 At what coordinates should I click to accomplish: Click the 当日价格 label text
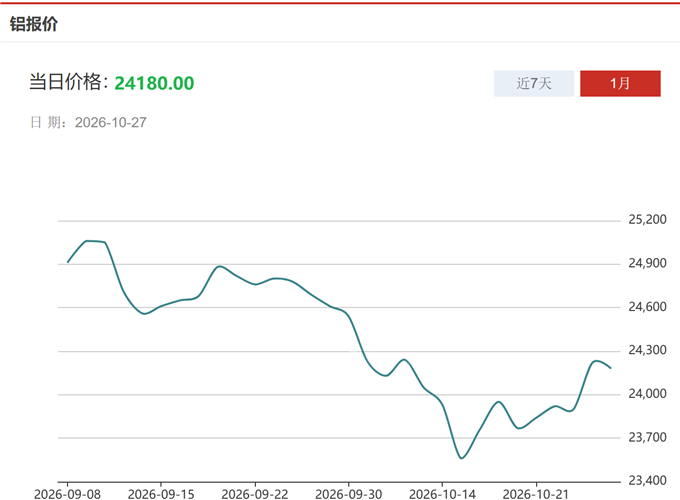click(x=65, y=82)
